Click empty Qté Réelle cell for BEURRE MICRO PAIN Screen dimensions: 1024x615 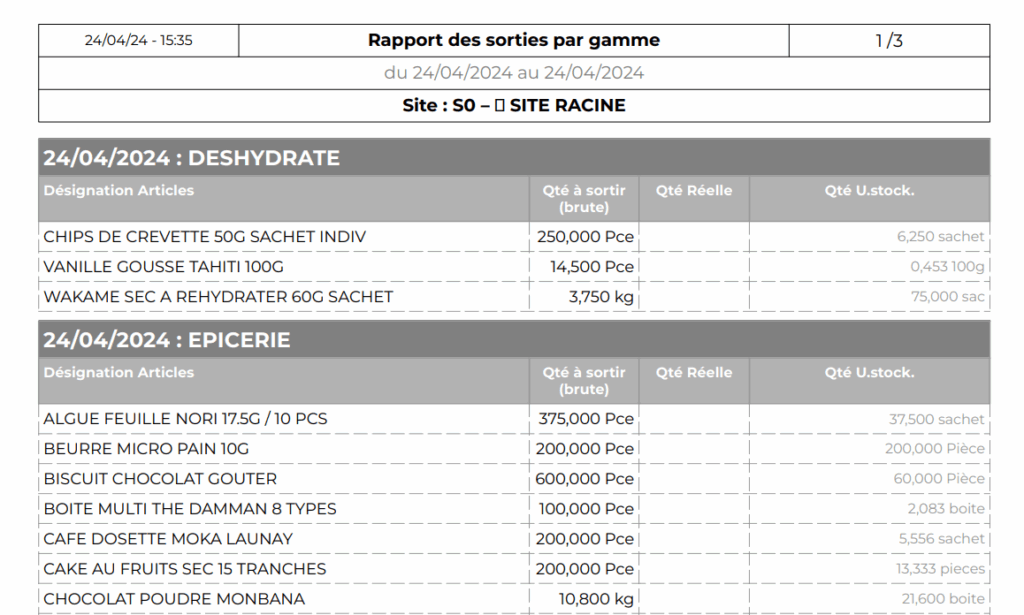pyautogui.click(x=694, y=449)
